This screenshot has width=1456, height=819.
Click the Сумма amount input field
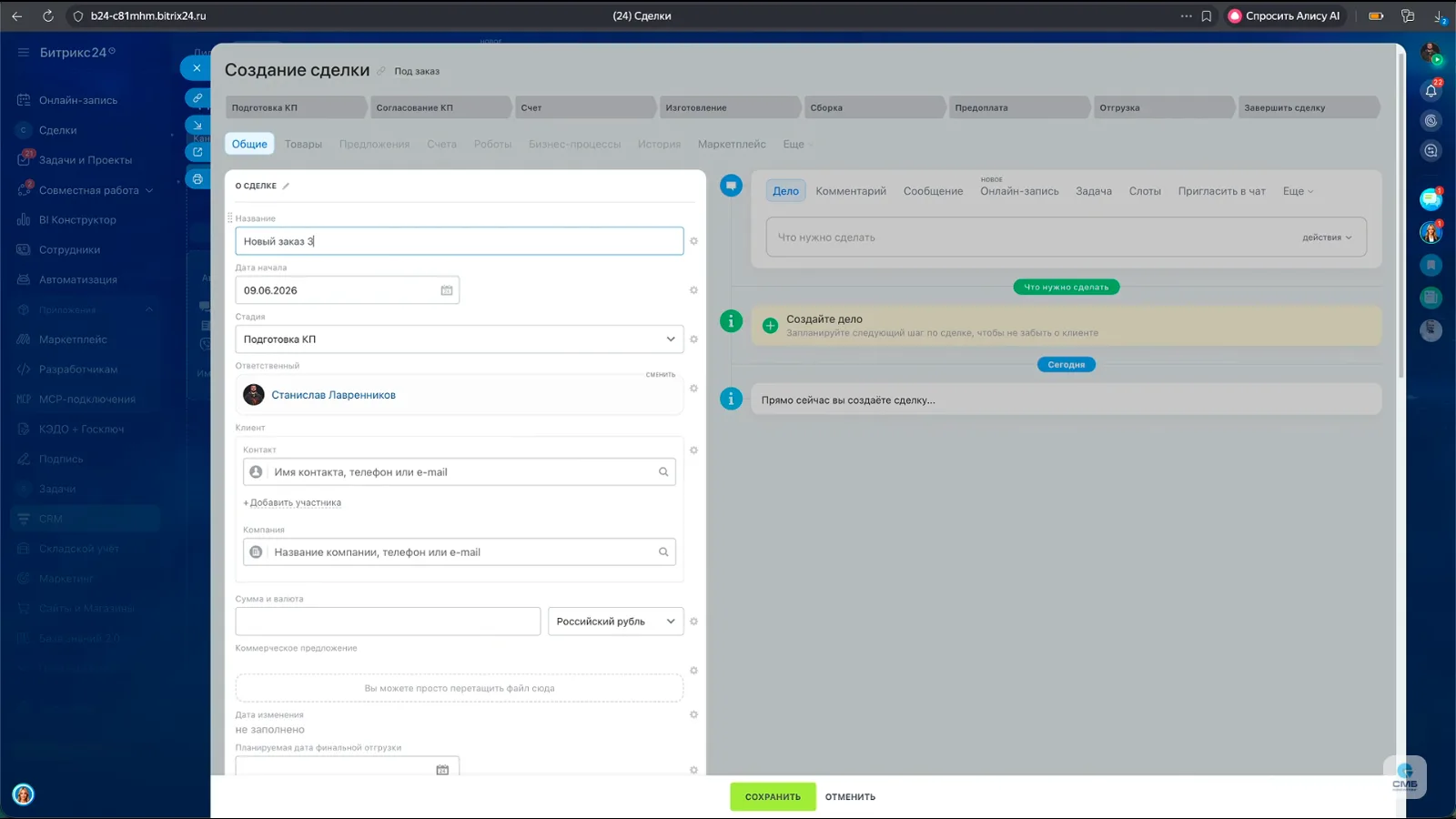point(388,622)
